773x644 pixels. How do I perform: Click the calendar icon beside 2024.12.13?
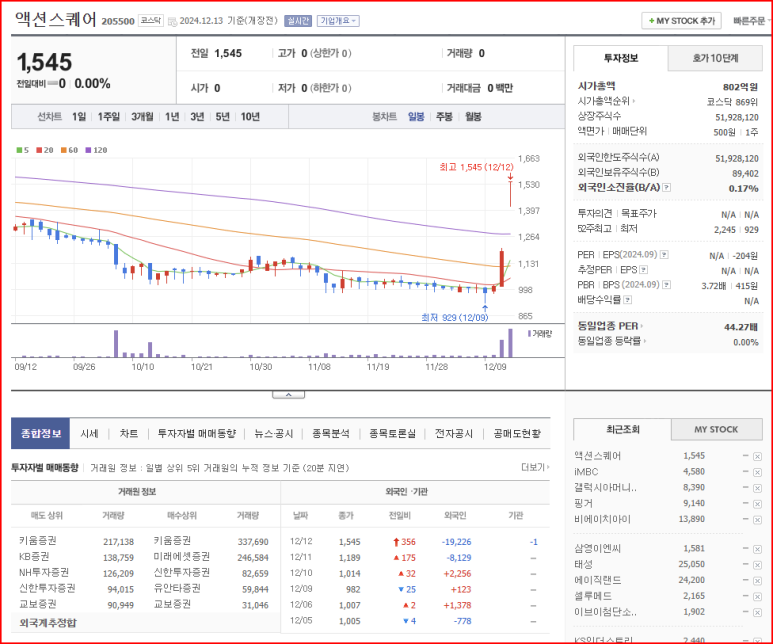point(172,21)
